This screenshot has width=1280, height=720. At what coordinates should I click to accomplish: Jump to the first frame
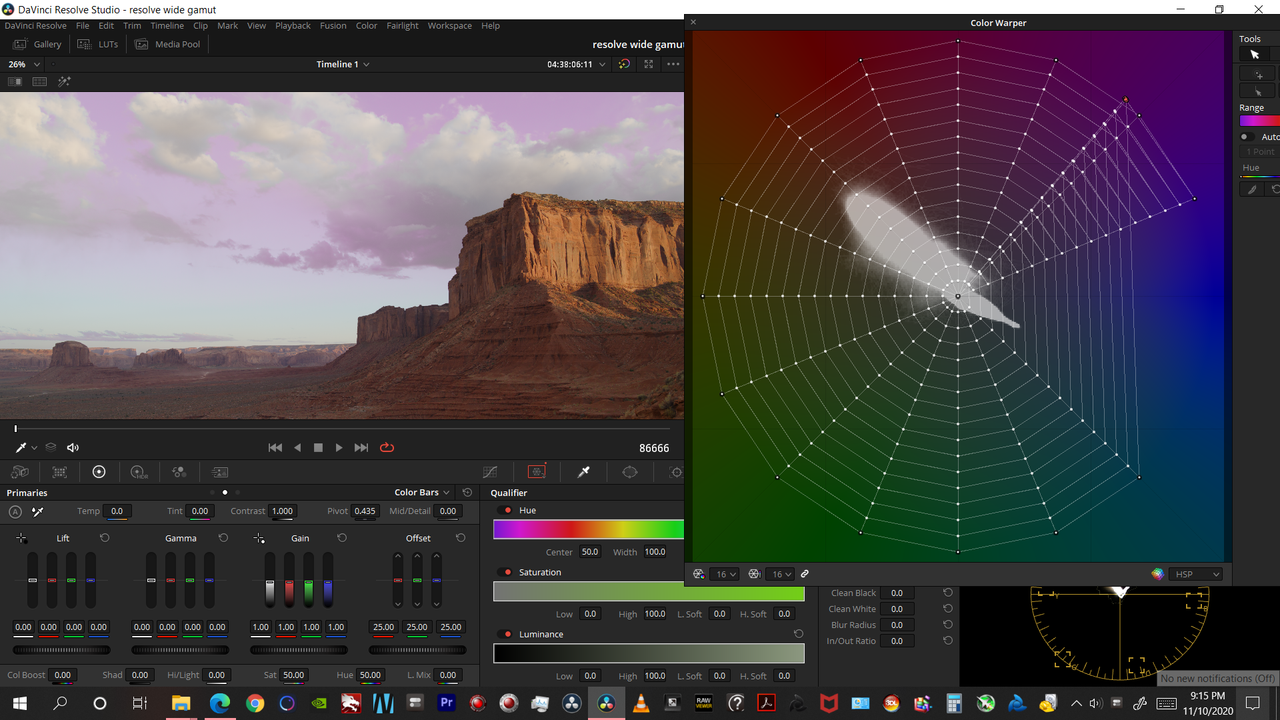pos(275,448)
